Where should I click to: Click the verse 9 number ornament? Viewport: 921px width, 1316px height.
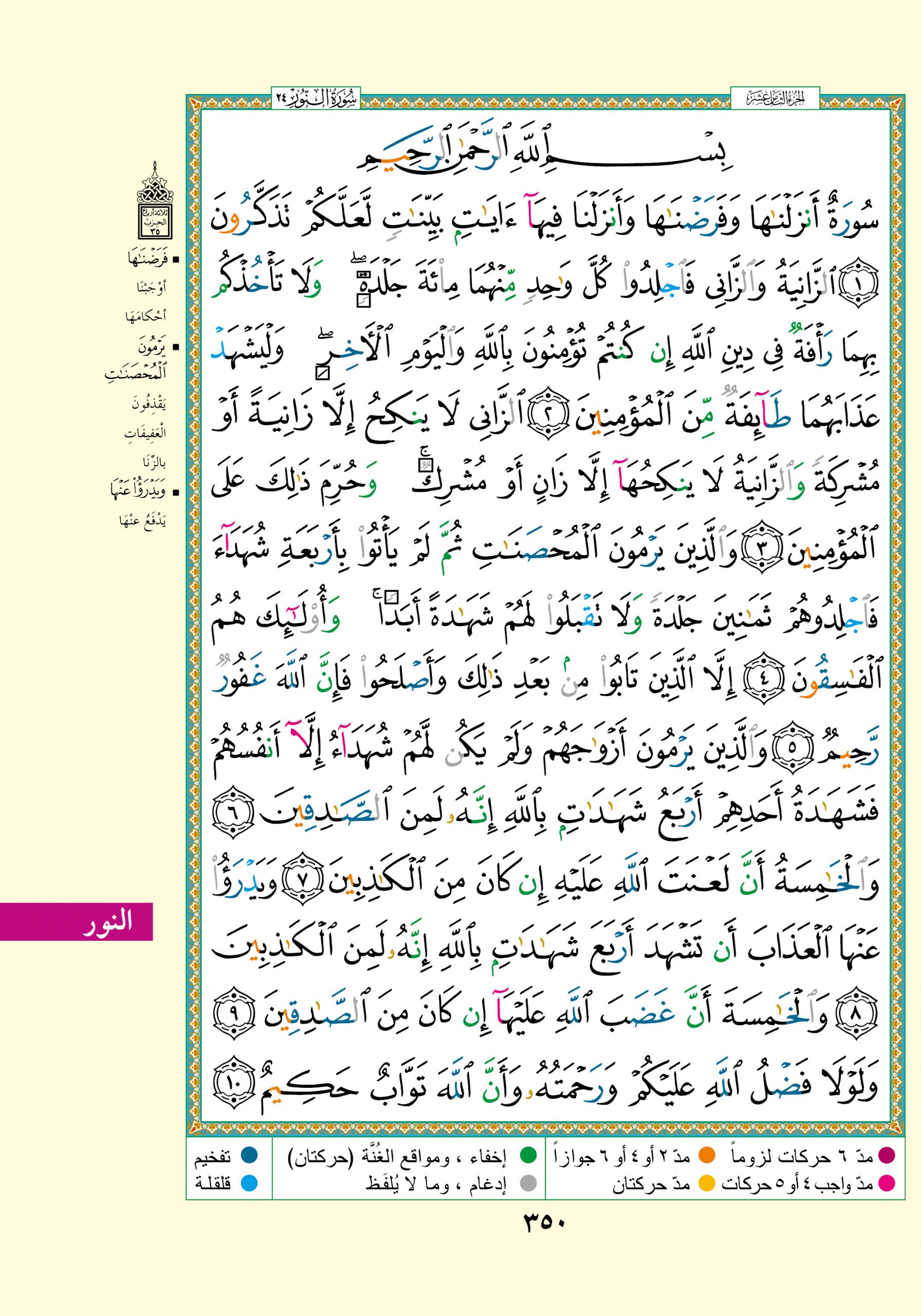(x=233, y=1013)
